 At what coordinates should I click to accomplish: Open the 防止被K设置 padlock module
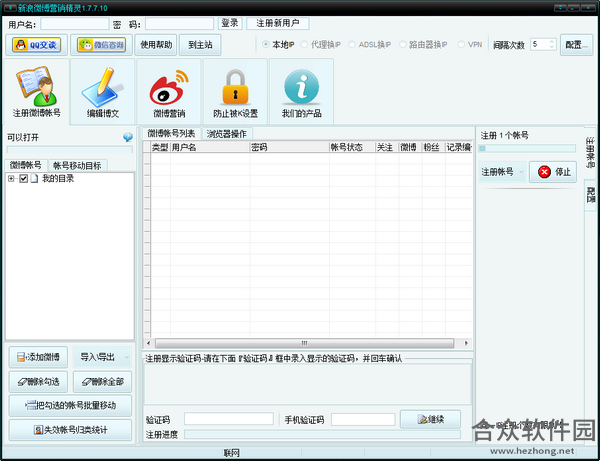[x=235, y=92]
